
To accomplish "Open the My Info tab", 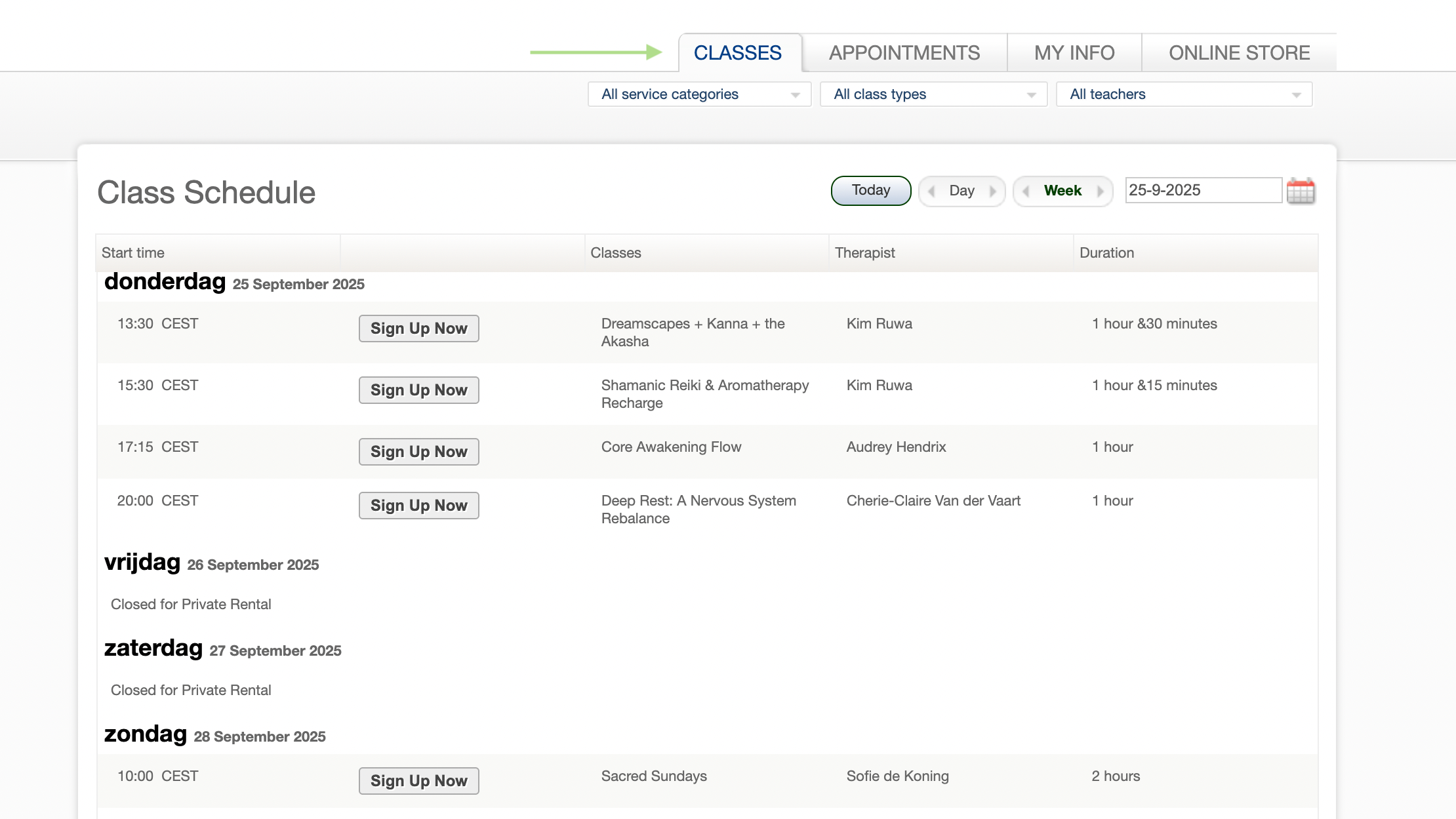I will coord(1074,53).
